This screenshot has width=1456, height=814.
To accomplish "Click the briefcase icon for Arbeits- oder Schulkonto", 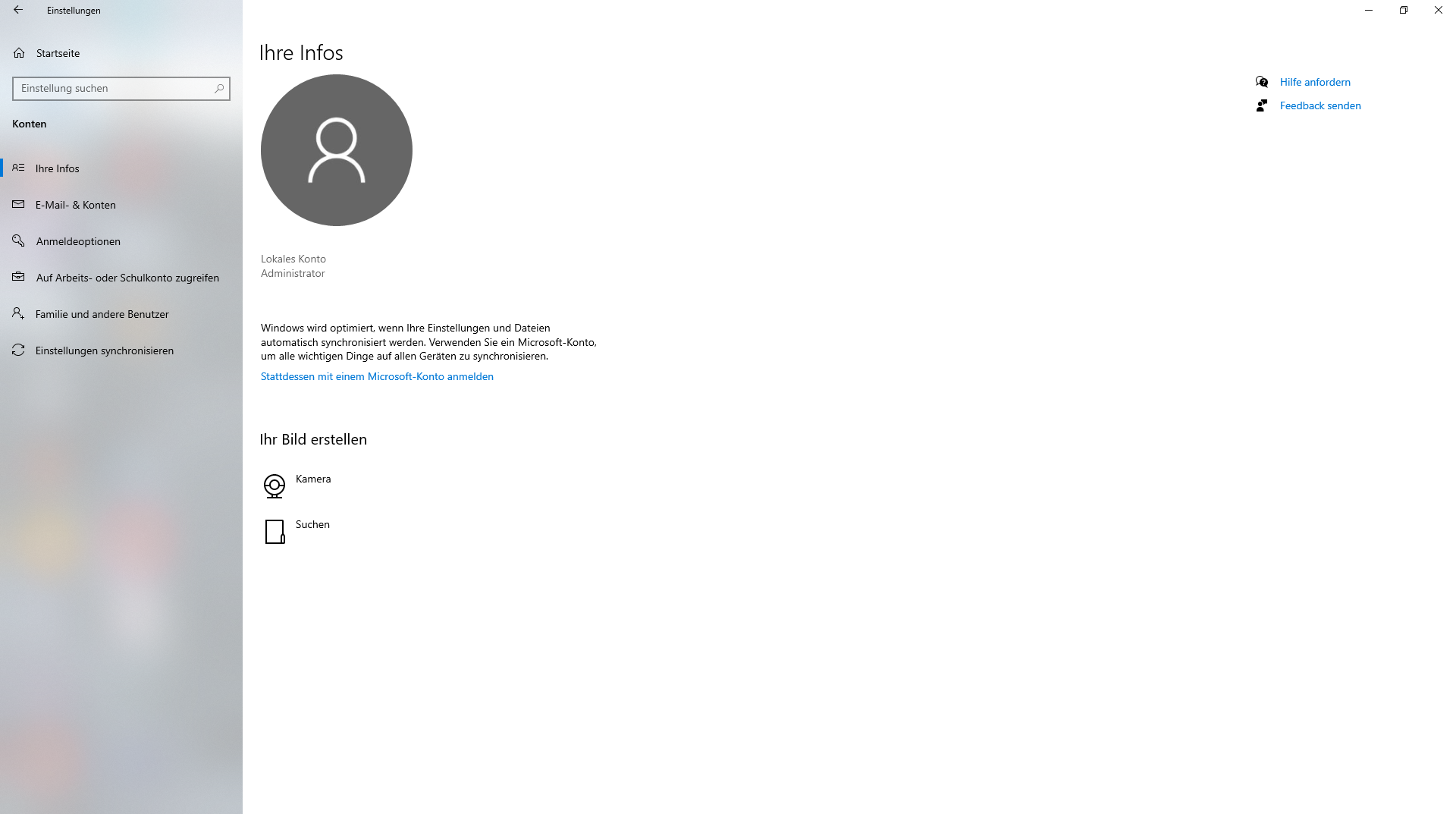I will (x=18, y=277).
